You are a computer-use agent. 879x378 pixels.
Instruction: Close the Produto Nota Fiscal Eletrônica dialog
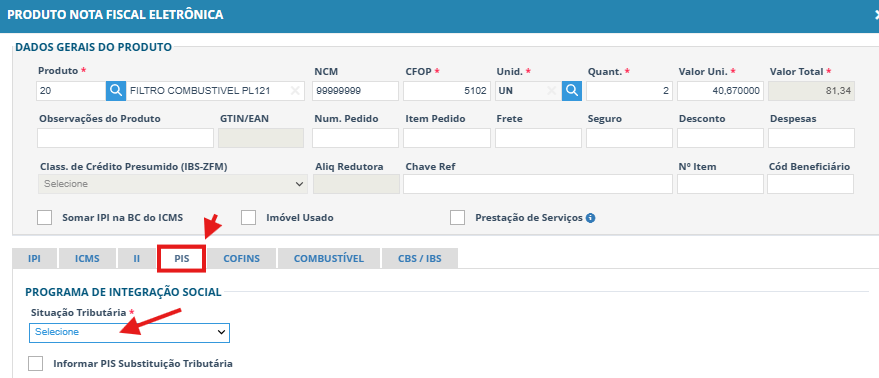(876, 16)
